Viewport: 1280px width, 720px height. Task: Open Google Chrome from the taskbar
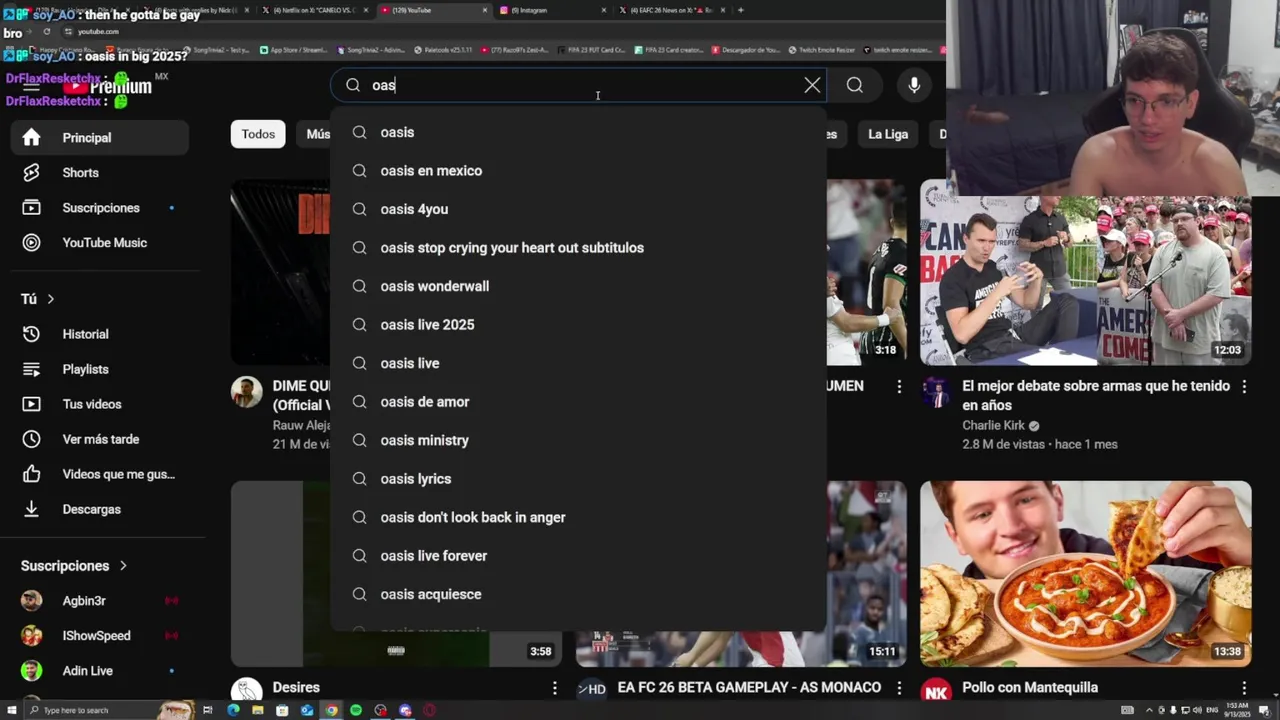pos(331,710)
